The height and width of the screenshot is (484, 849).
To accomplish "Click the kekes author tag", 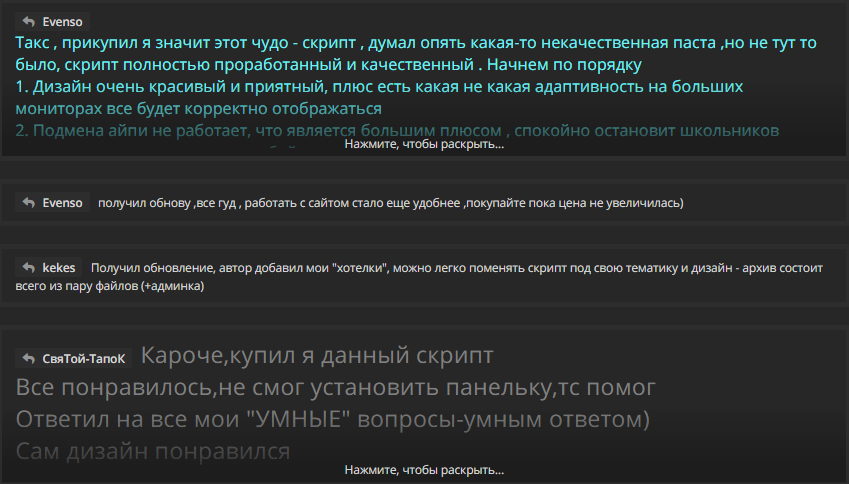I will click(49, 267).
